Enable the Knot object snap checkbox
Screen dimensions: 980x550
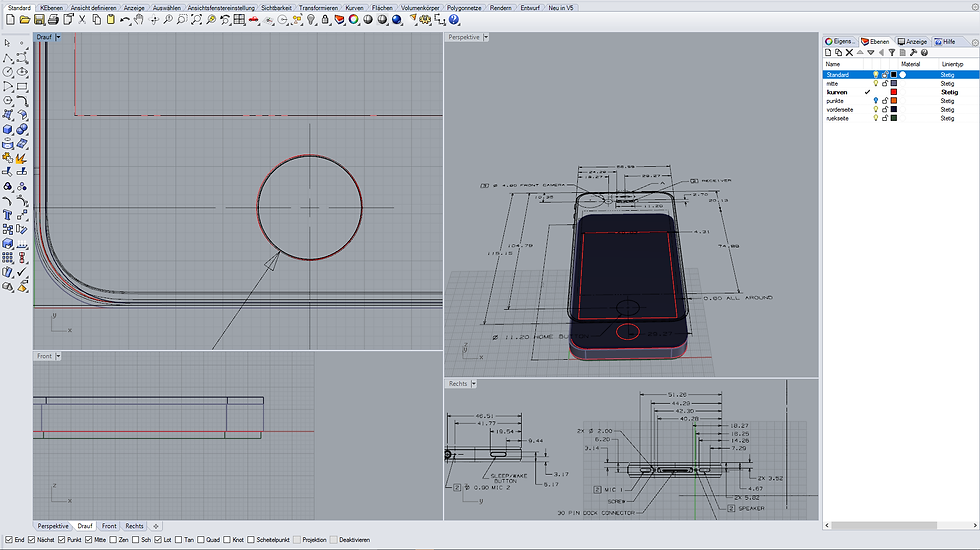coord(228,539)
